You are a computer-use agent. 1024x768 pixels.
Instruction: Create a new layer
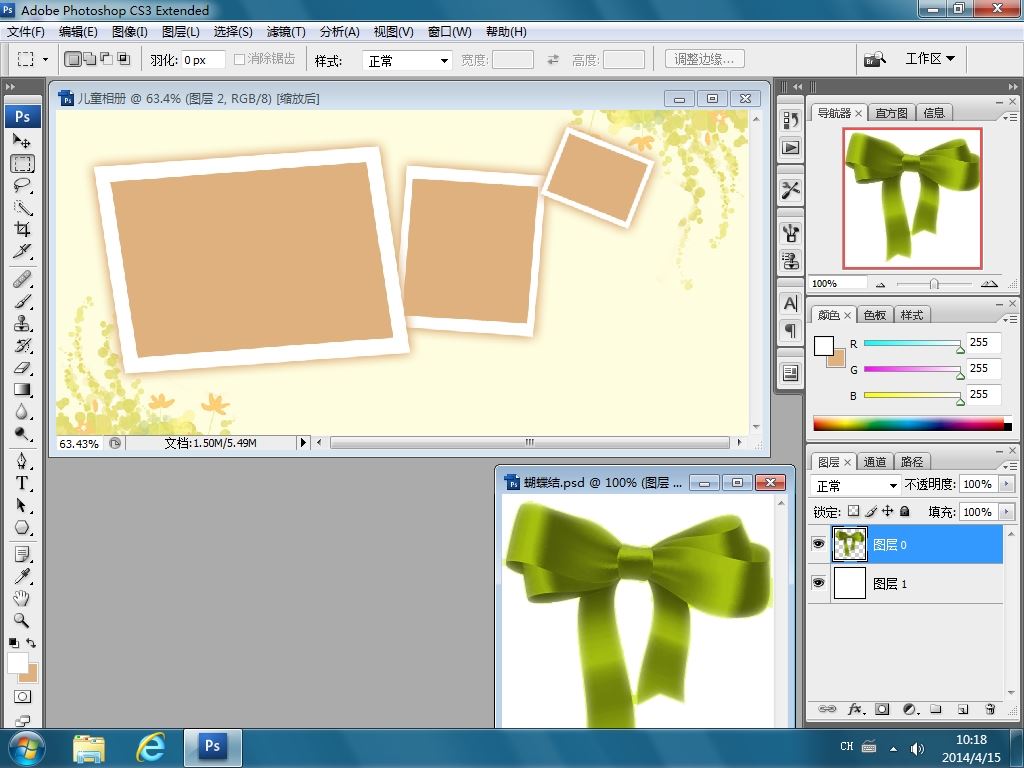coord(963,709)
